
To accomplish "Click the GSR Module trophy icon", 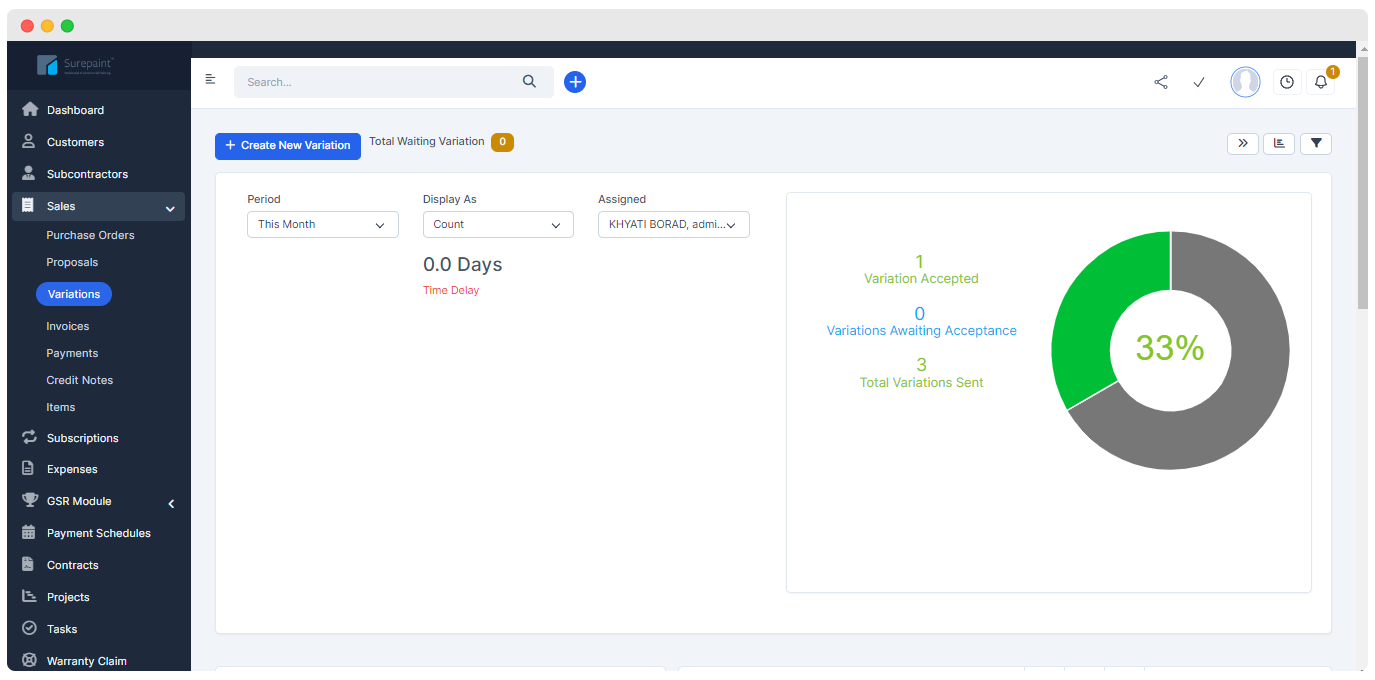I will [x=30, y=501].
